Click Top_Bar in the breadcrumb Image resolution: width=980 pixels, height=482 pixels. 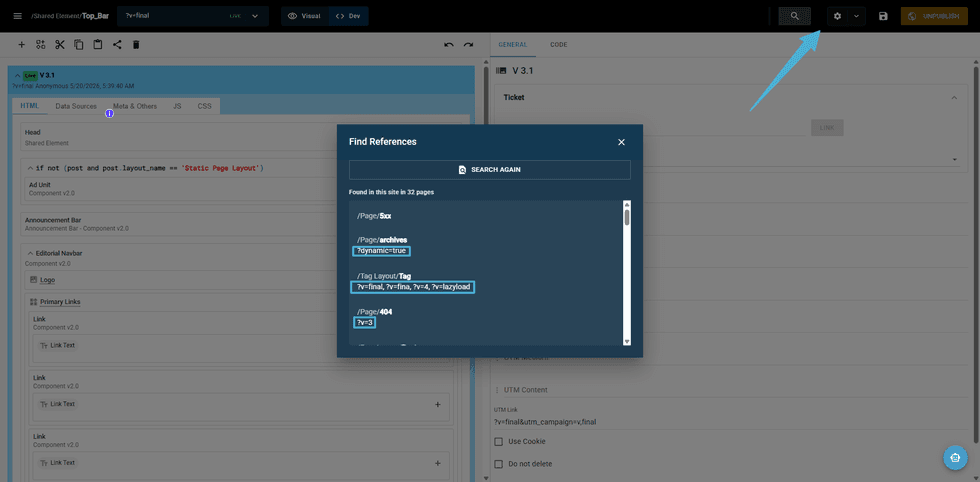95,16
